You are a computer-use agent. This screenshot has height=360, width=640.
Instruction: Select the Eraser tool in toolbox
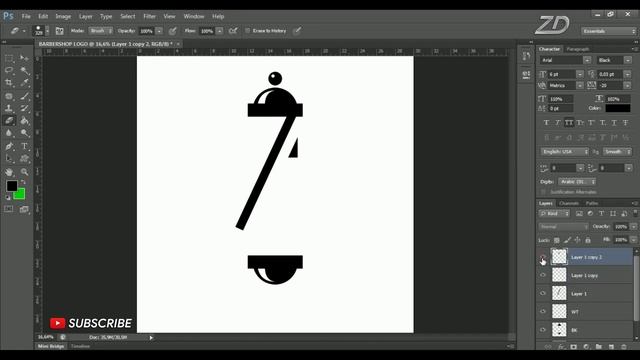pos(9,121)
